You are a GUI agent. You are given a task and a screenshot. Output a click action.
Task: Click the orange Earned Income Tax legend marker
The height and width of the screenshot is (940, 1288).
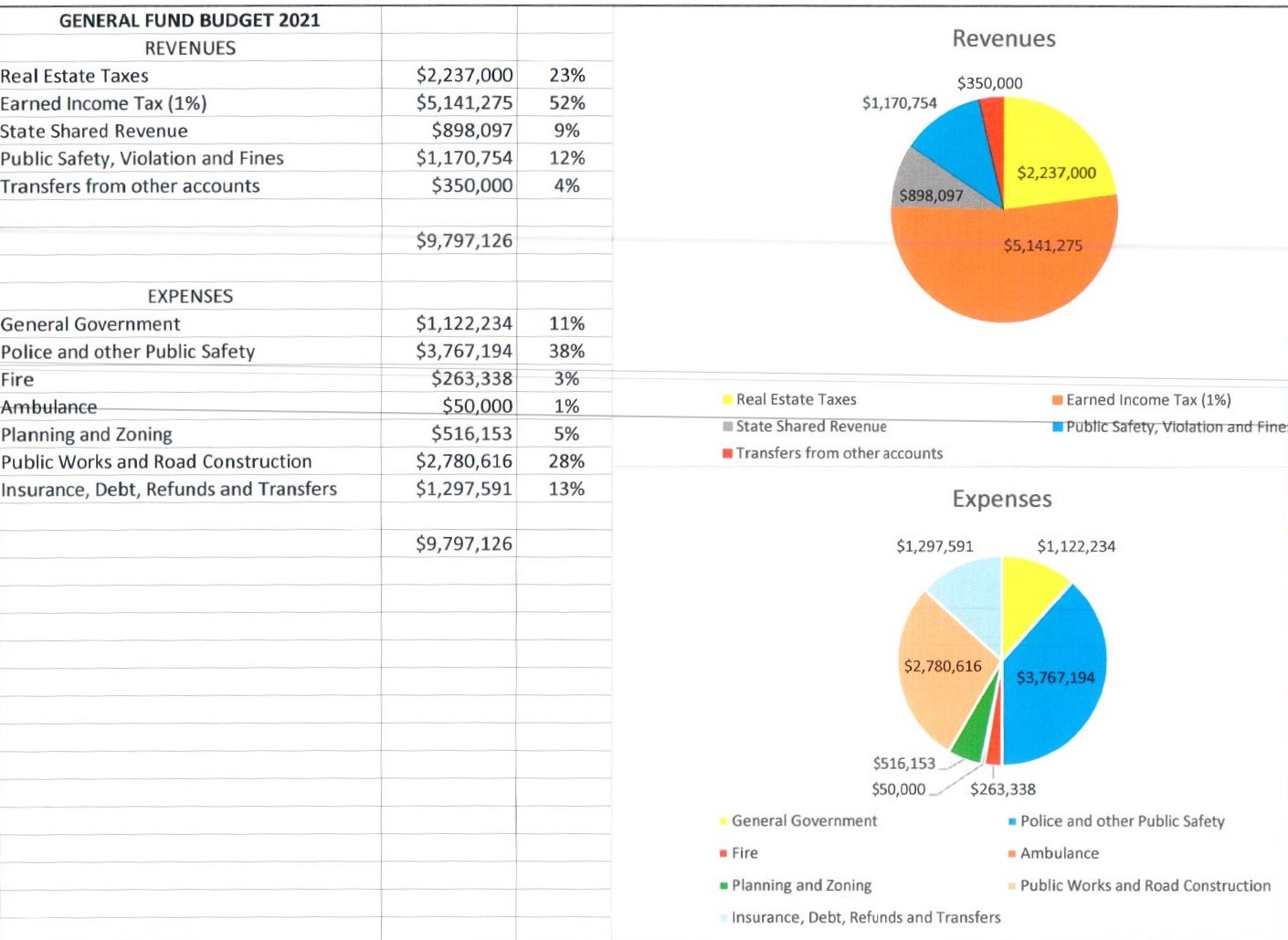click(1058, 400)
